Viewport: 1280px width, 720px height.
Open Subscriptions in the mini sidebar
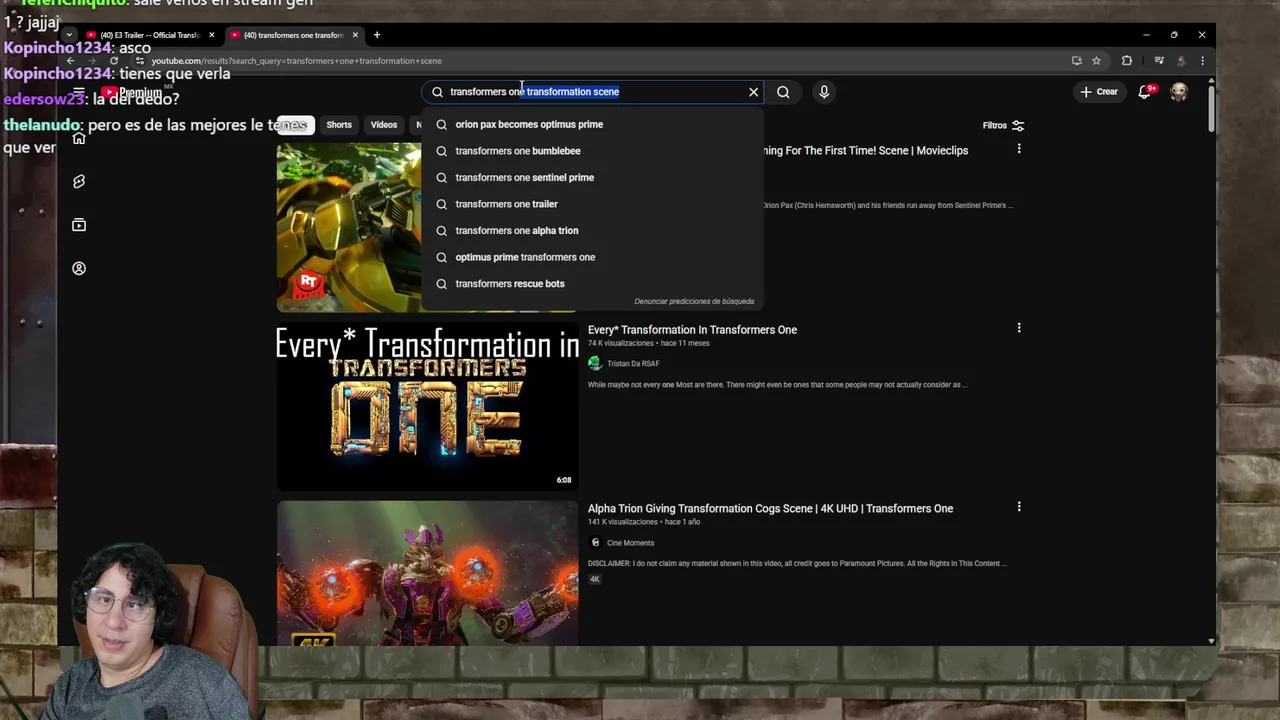[x=79, y=225]
